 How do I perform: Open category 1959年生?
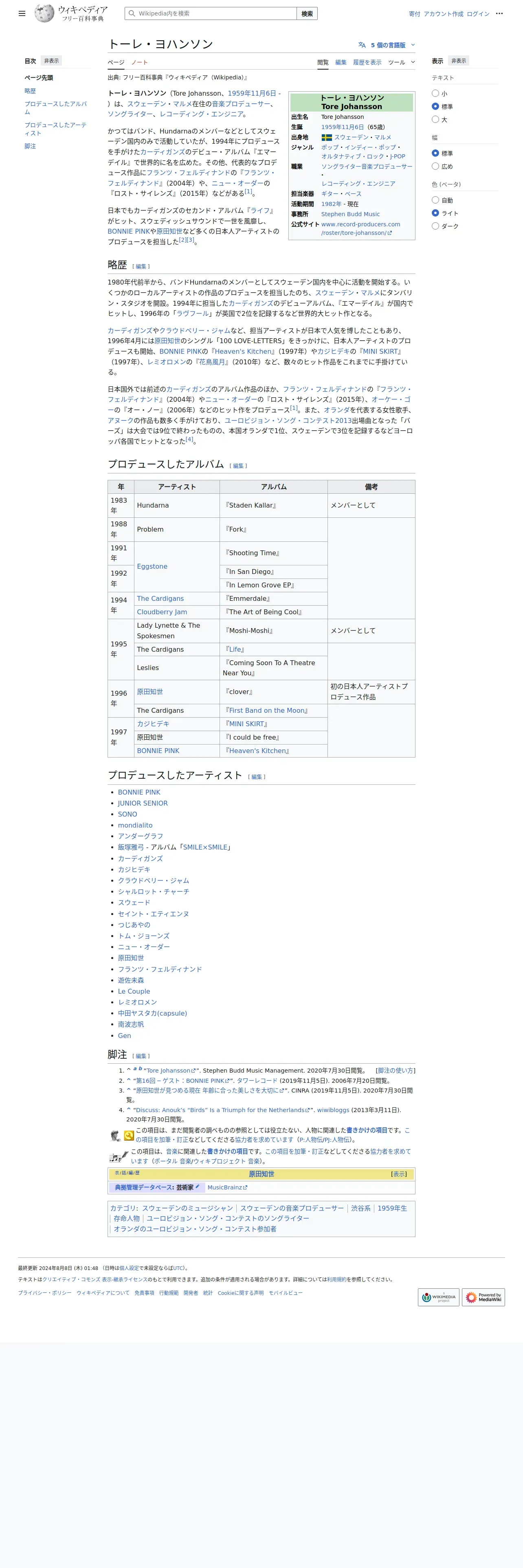tap(392, 1208)
